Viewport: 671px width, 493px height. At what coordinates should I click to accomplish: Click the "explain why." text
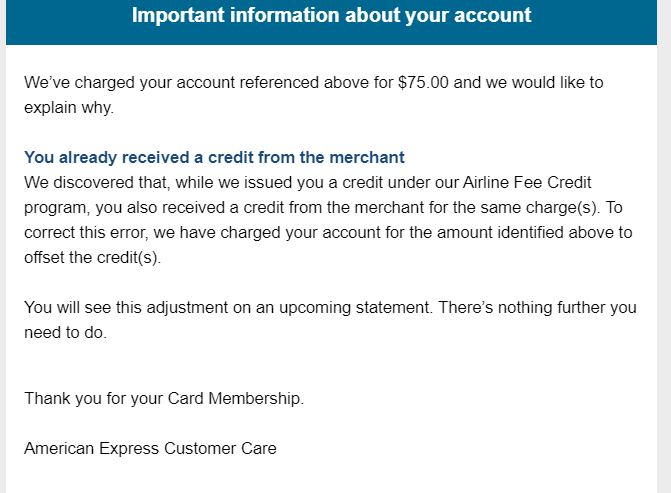pos(69,107)
